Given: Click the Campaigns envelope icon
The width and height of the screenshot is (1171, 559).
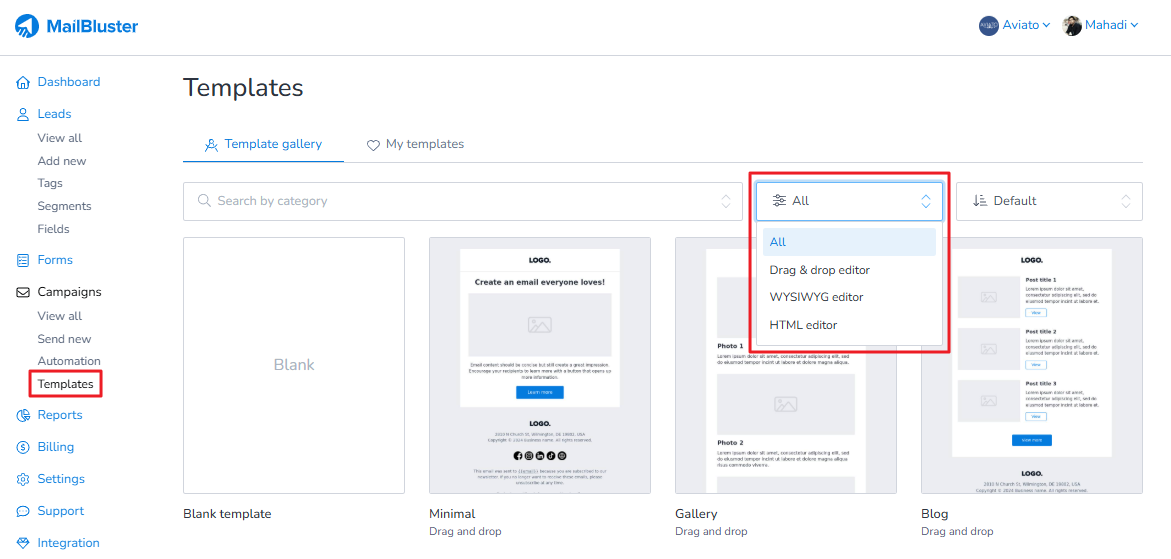Looking at the screenshot, I should tap(23, 292).
